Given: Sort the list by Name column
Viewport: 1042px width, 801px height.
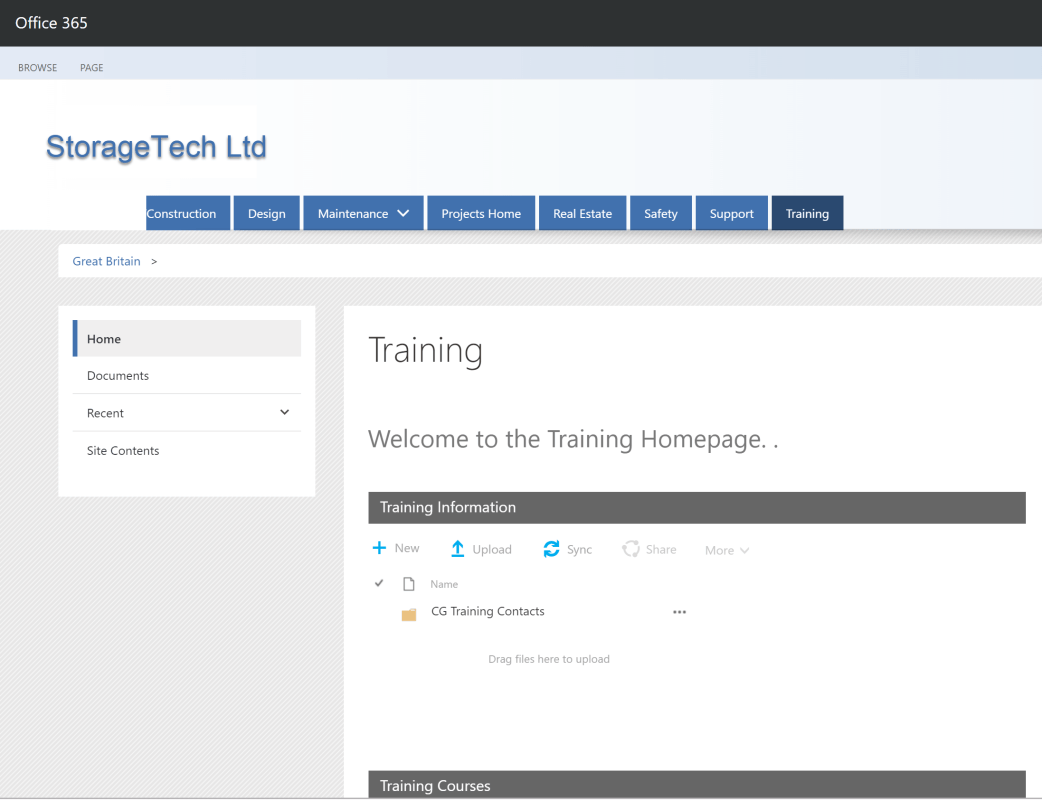Looking at the screenshot, I should [x=444, y=584].
